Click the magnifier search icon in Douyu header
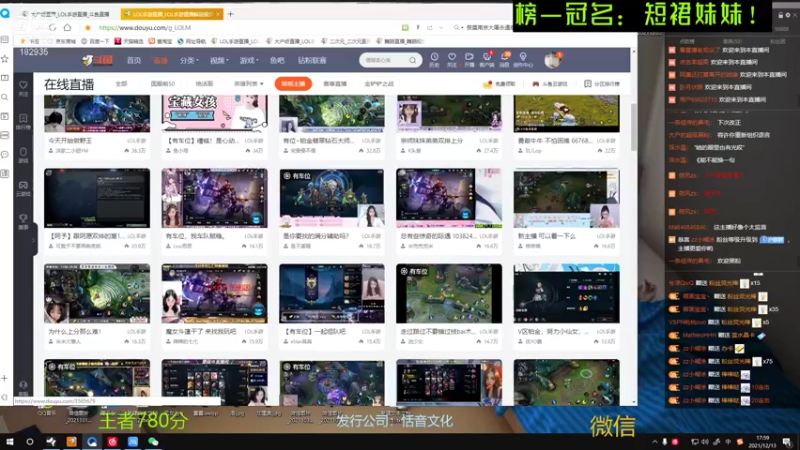Image resolution: width=800 pixels, height=450 pixels. 413,60
